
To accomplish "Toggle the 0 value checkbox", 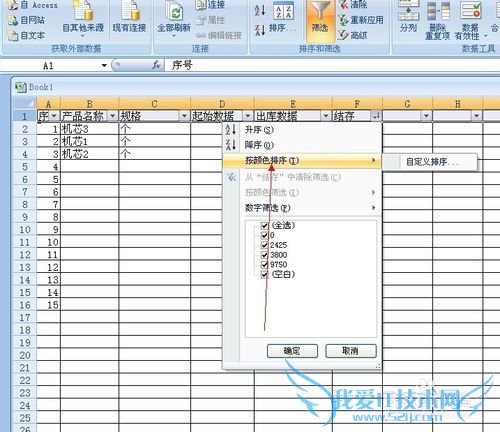I will pos(264,235).
